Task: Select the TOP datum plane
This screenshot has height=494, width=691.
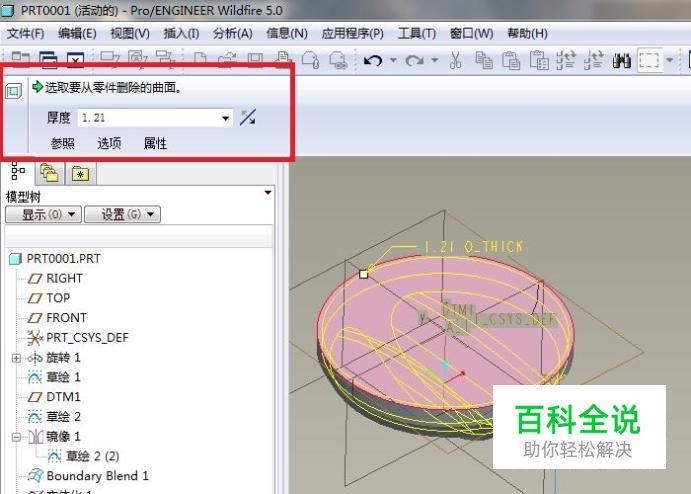Action: coord(58,298)
